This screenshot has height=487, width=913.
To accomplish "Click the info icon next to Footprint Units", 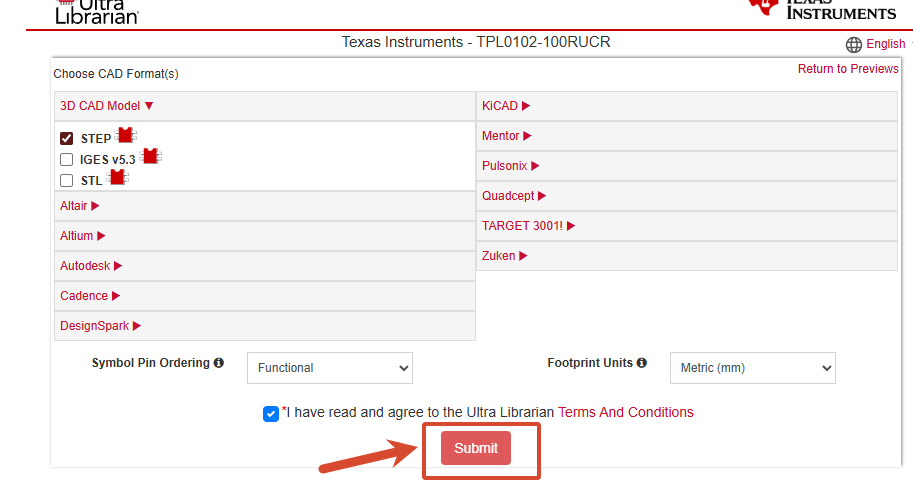I will point(642,363).
